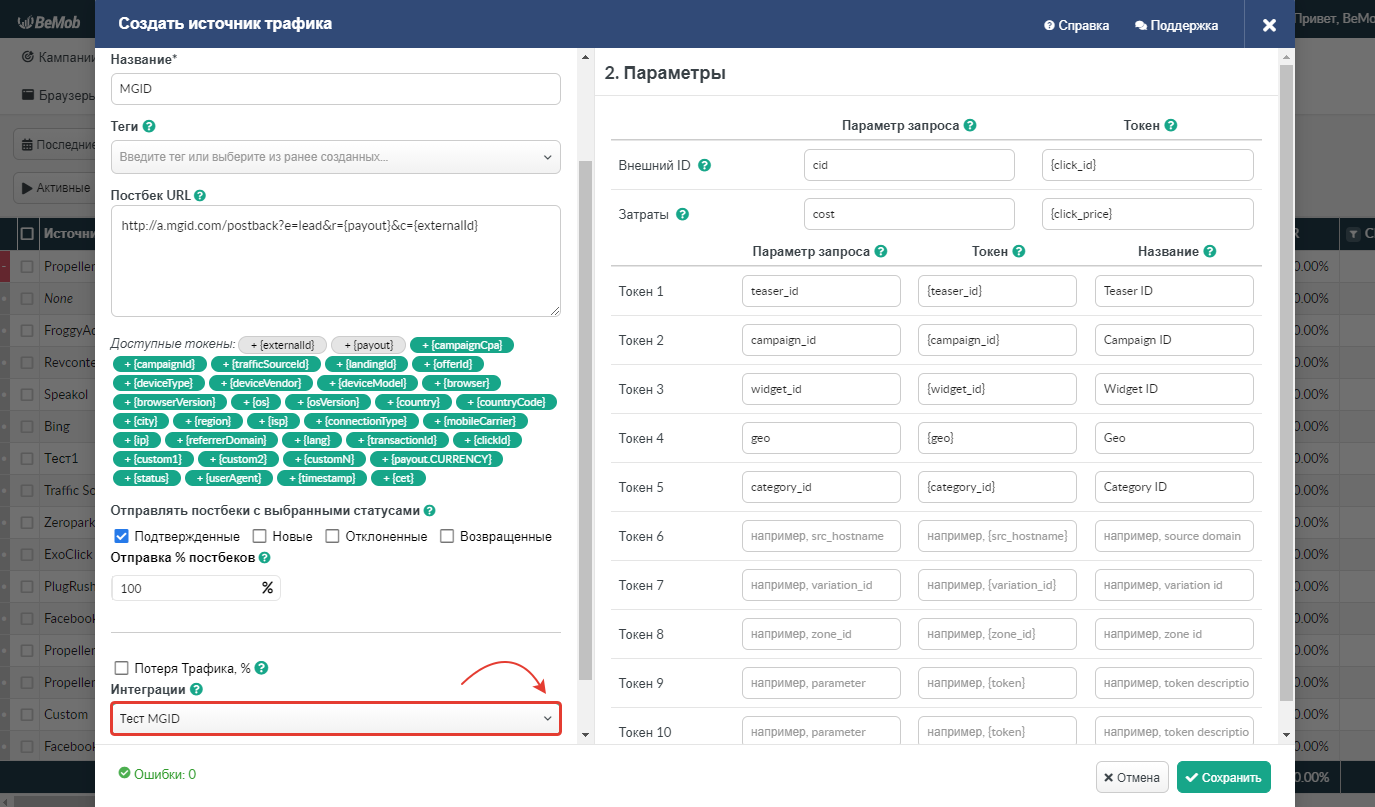The height and width of the screenshot is (807, 1375).
Task: Click the parameters panel vertical scrollbar
Action: pyautogui.click(x=1286, y=382)
